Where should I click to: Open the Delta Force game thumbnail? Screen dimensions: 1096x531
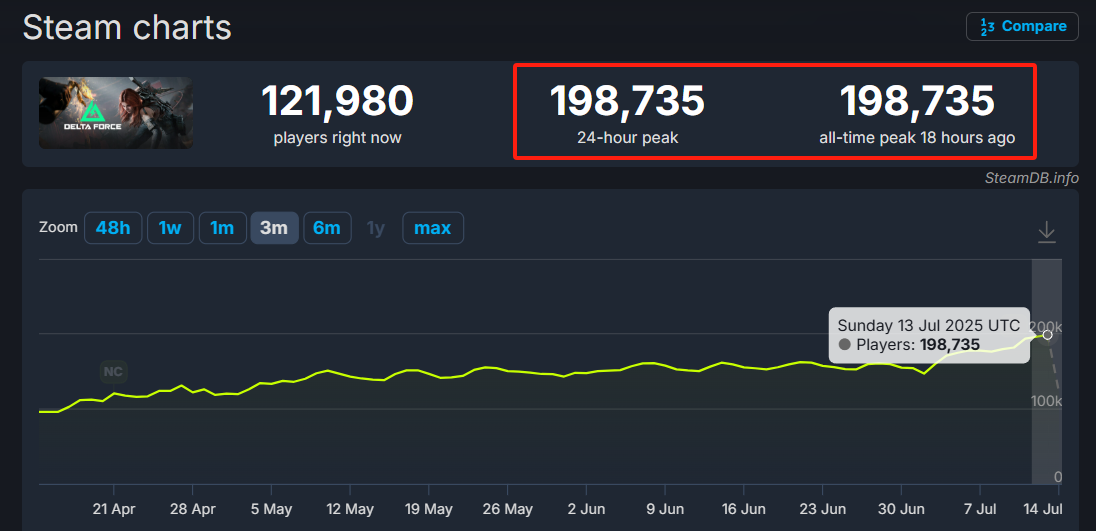click(116, 113)
